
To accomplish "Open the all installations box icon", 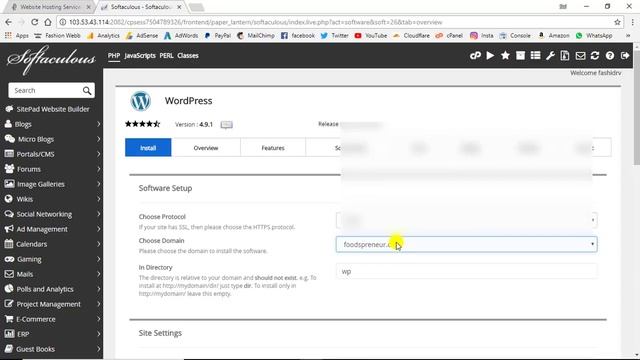I will [520, 56].
